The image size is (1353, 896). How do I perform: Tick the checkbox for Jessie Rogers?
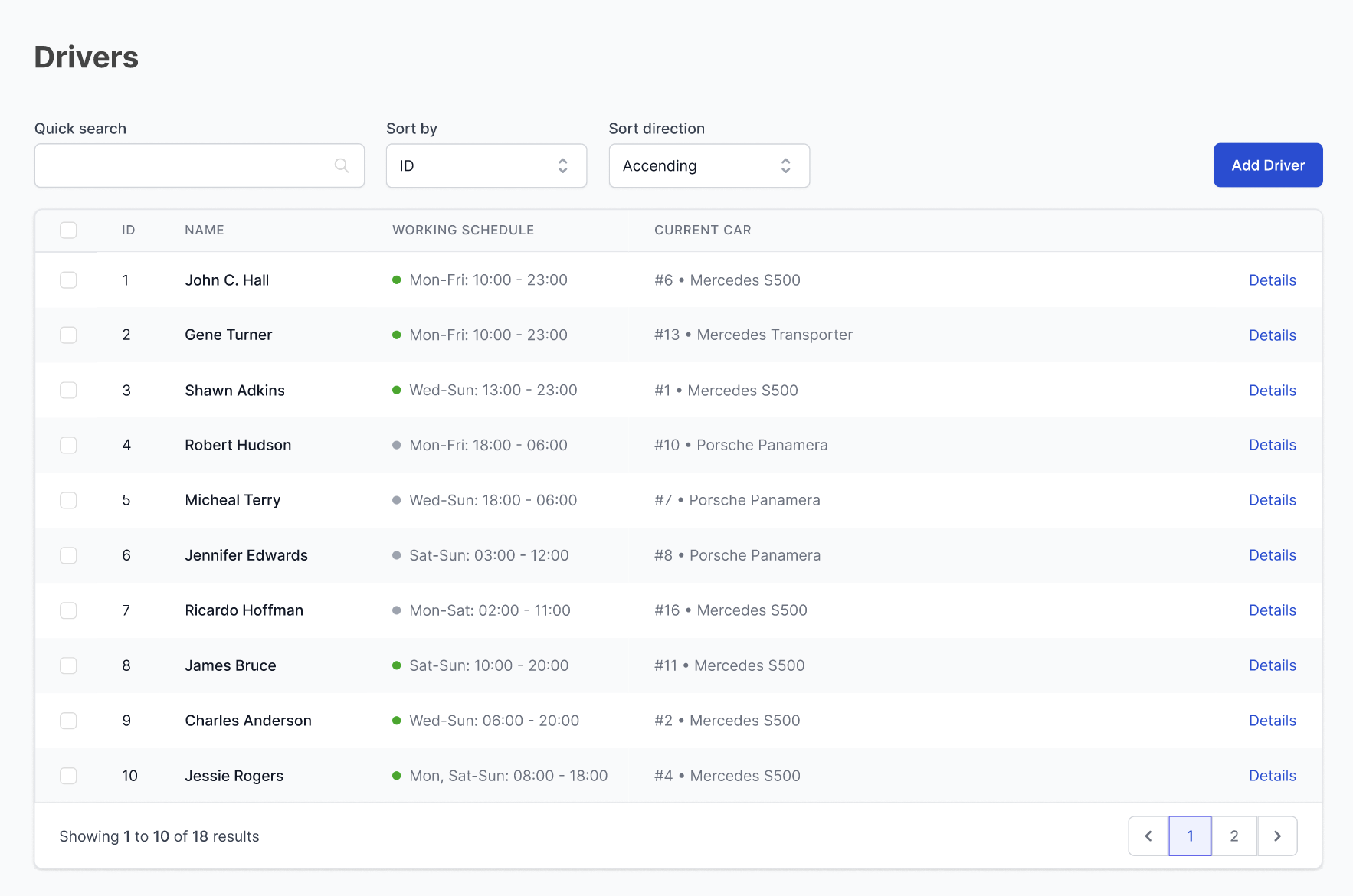[68, 776]
